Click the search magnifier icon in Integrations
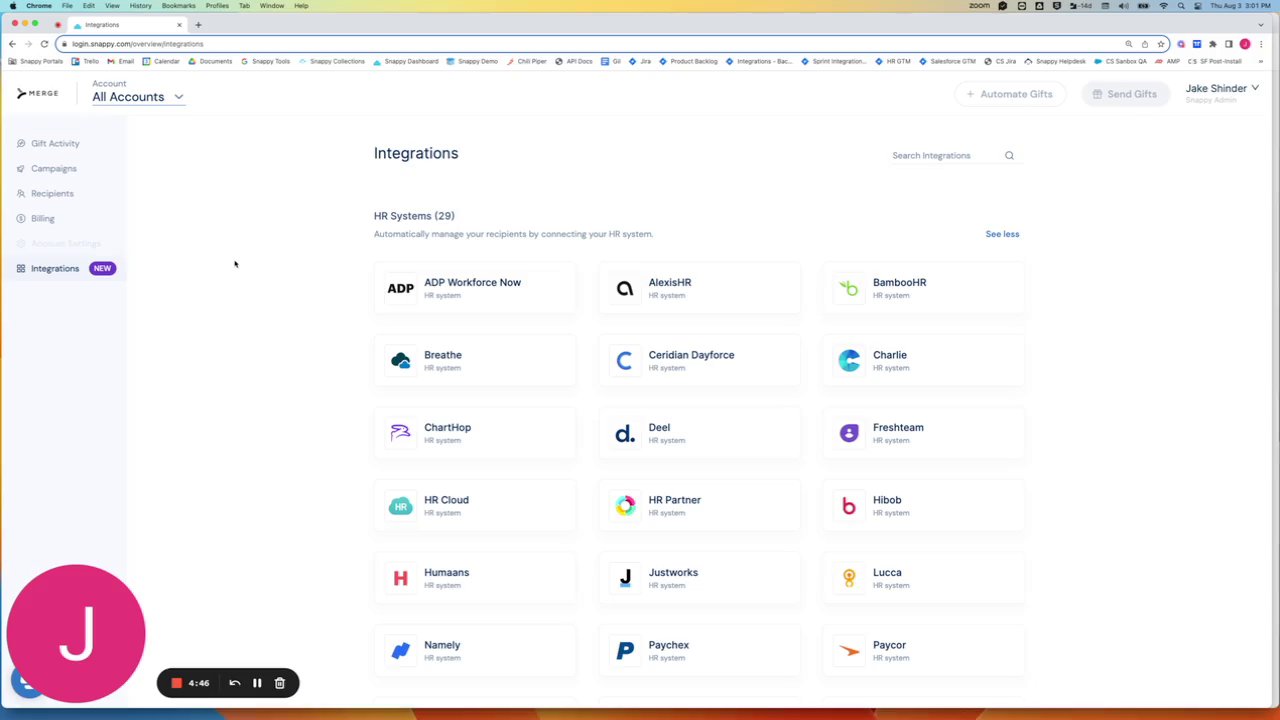 tap(1009, 155)
